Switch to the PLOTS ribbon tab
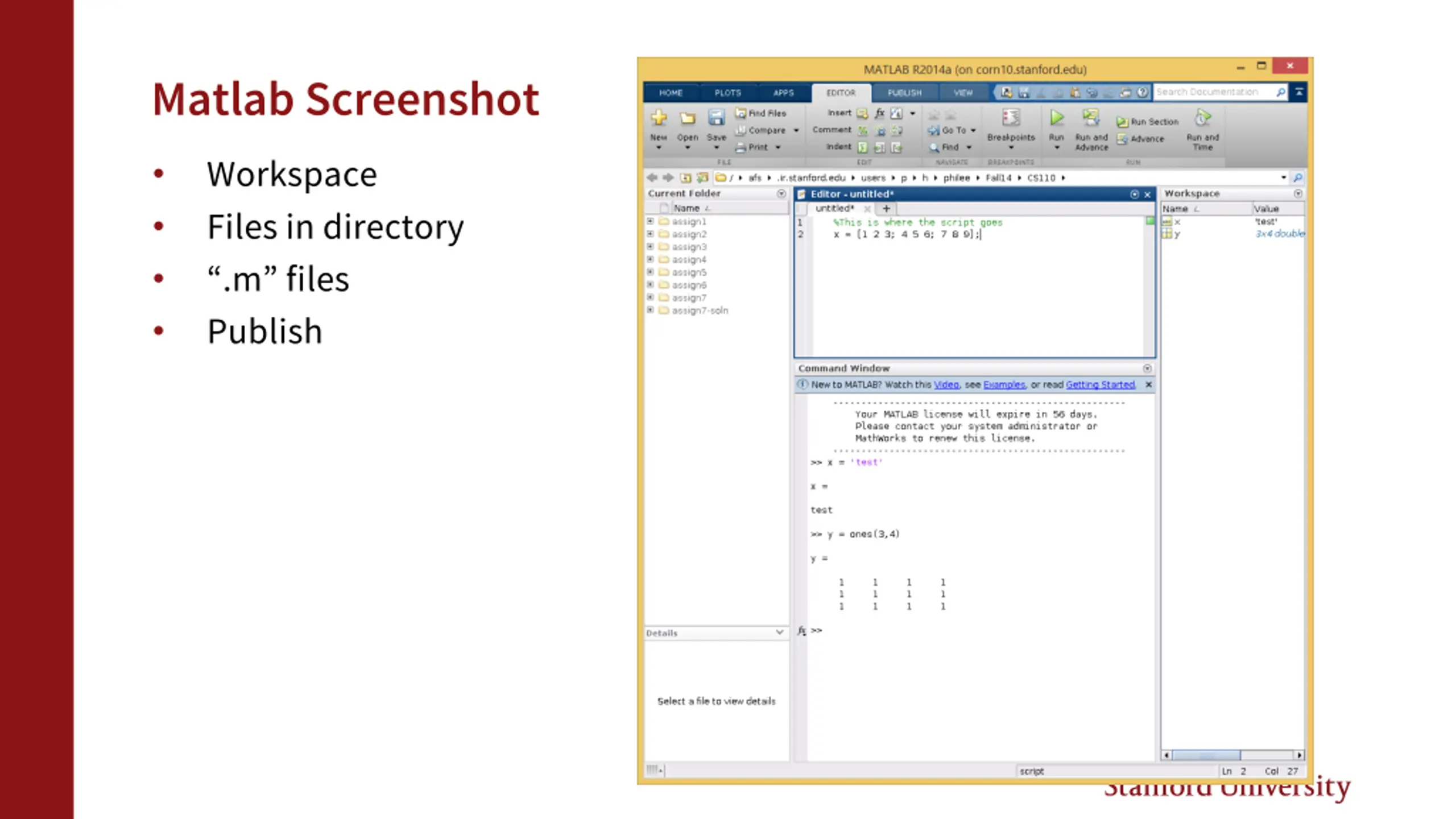This screenshot has width=1456, height=819. (727, 93)
